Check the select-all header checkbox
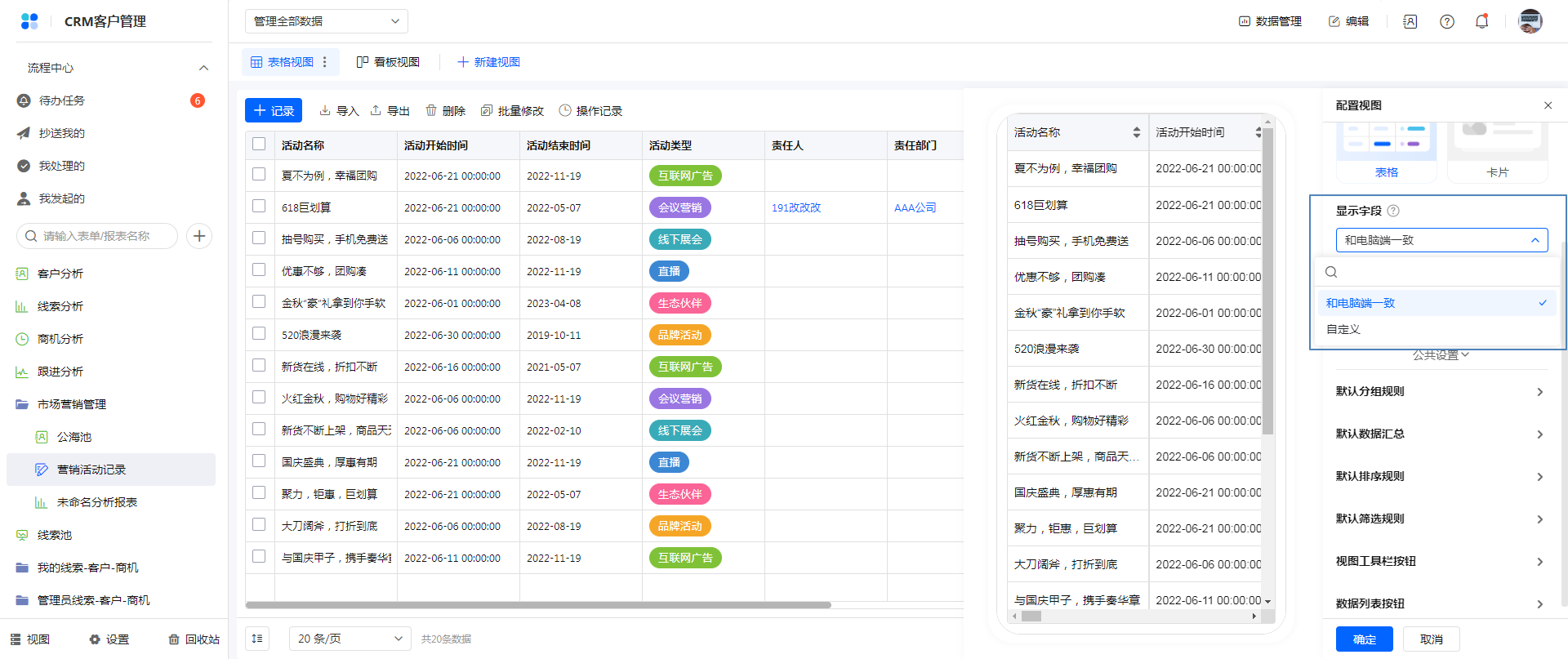 pos(259,145)
